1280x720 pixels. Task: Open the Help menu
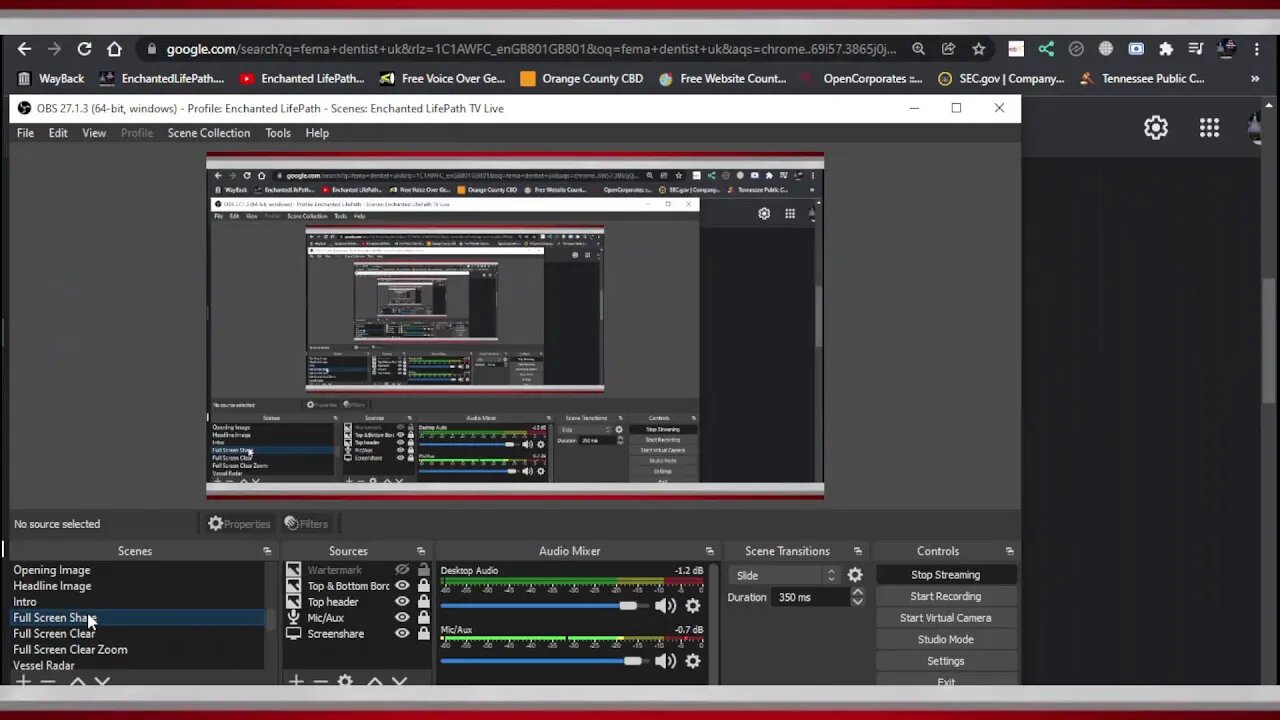(x=317, y=133)
